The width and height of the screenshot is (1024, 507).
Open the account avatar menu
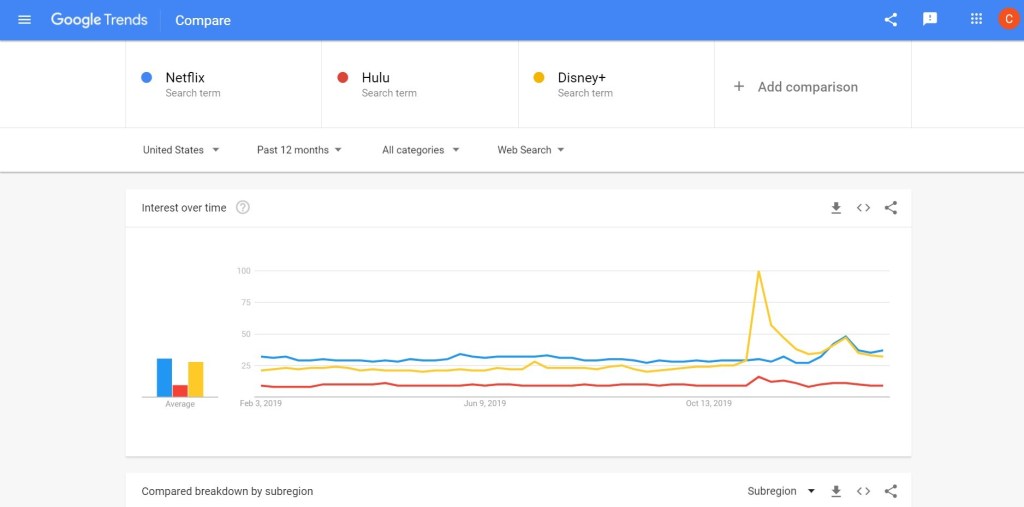pyautogui.click(x=1008, y=20)
